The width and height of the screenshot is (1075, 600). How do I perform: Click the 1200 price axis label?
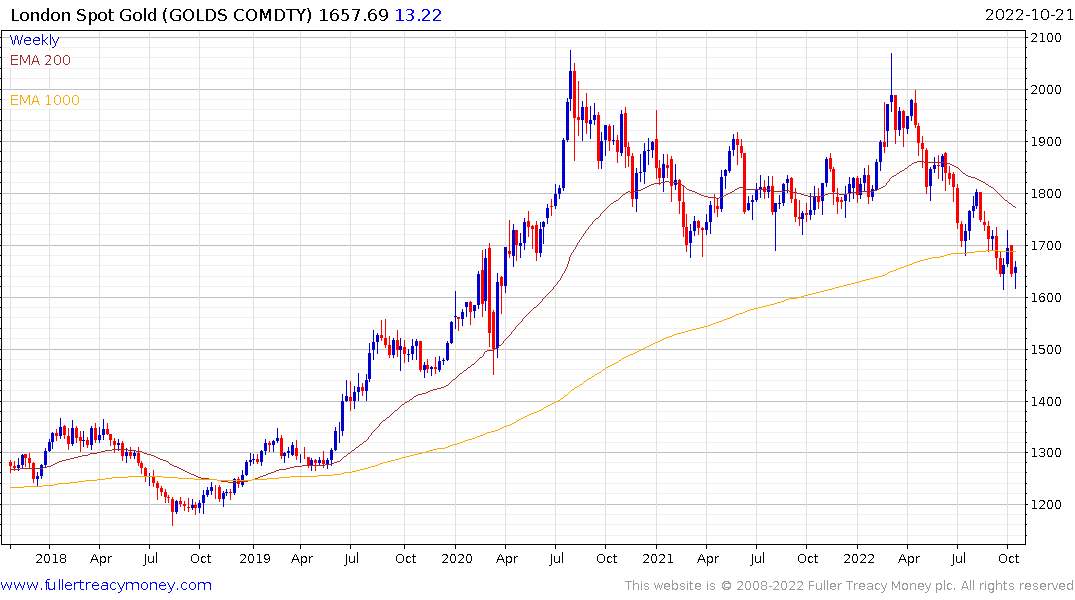[1046, 505]
